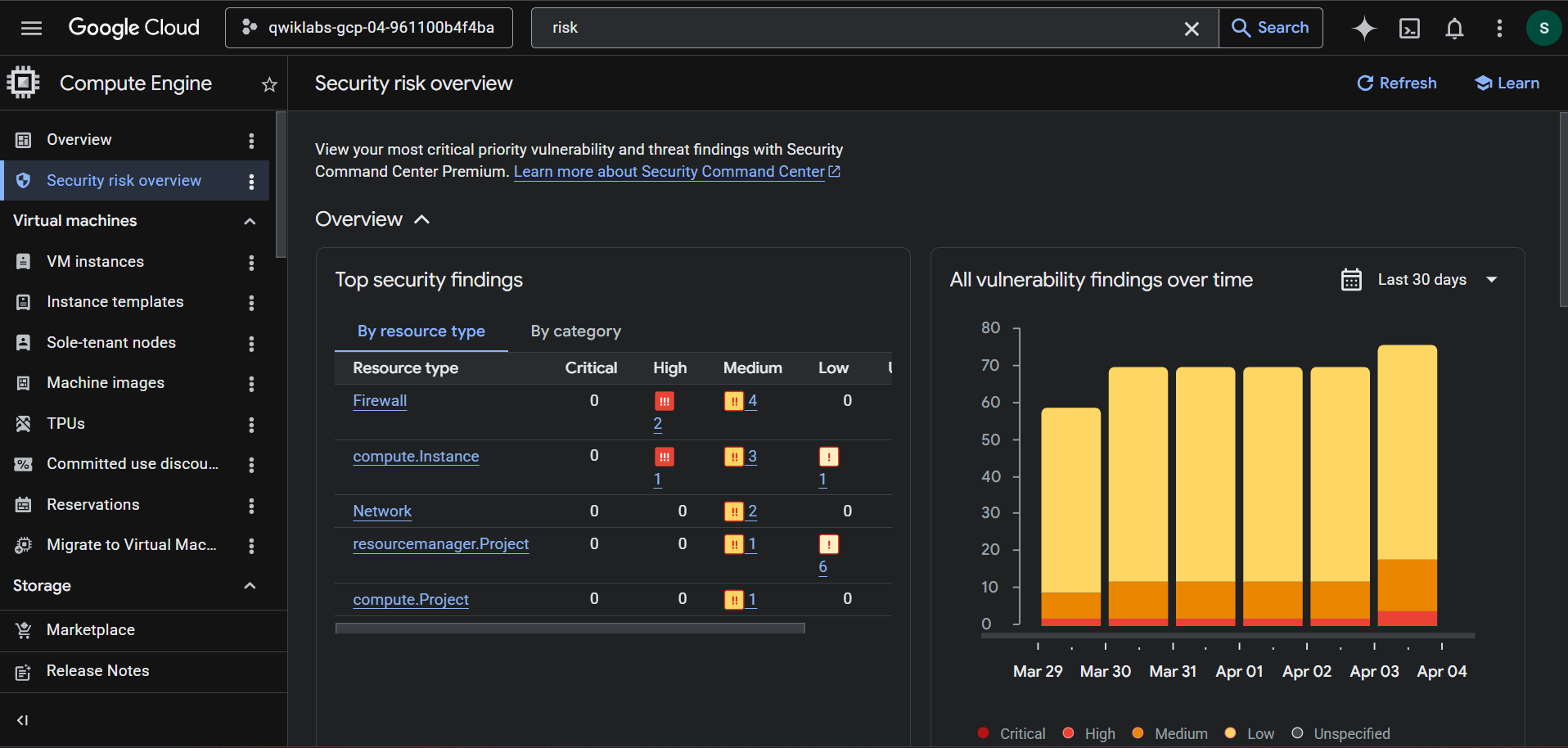The width and height of the screenshot is (1568, 748).
Task: Open VM instances page
Action: pos(95,262)
